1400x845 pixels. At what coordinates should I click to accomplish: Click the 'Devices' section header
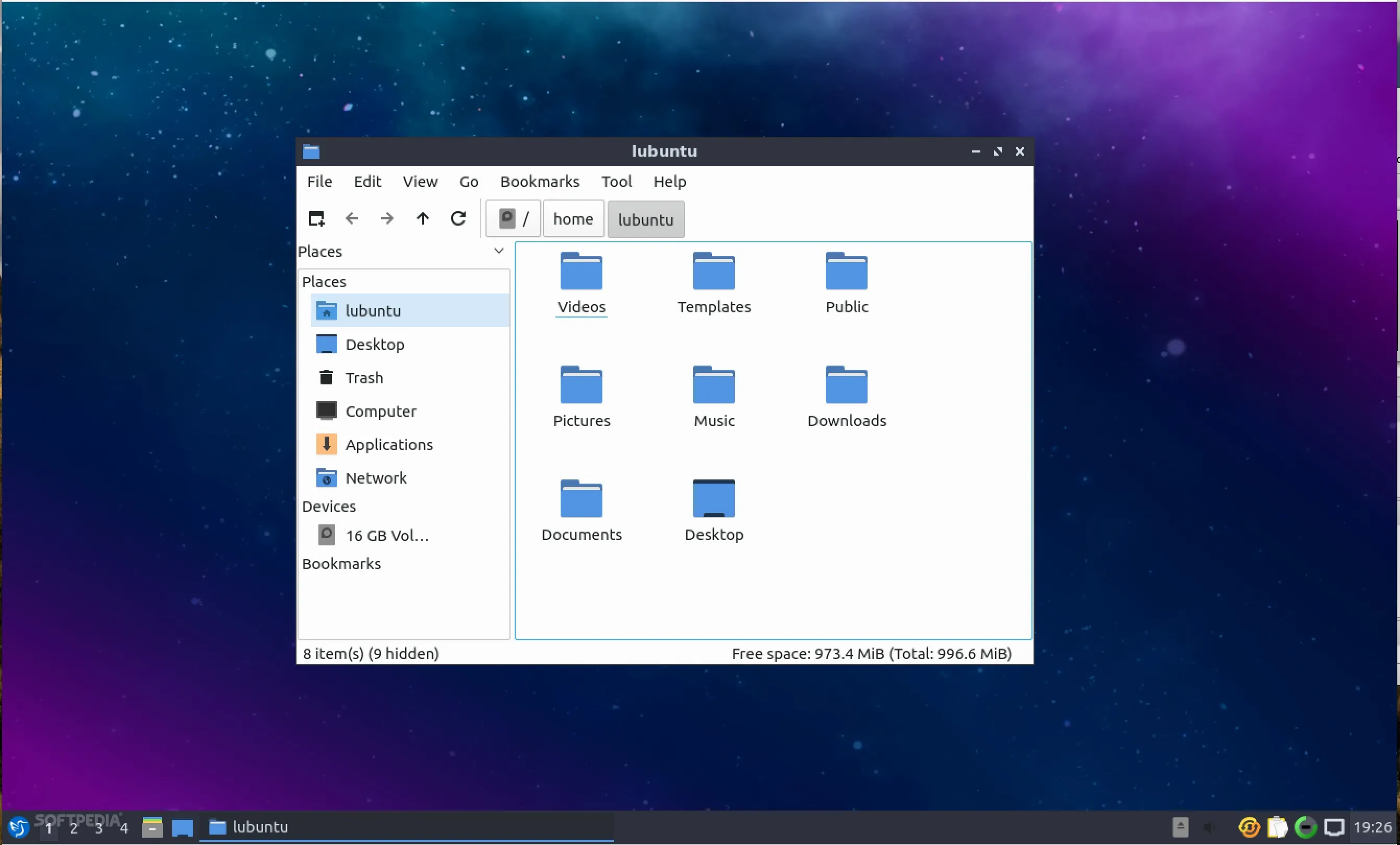328,506
